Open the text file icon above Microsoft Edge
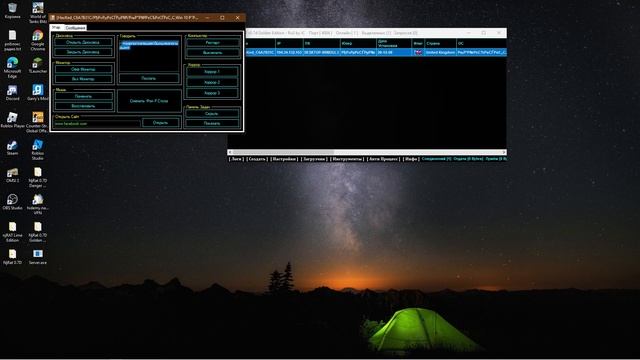 [x=12, y=40]
